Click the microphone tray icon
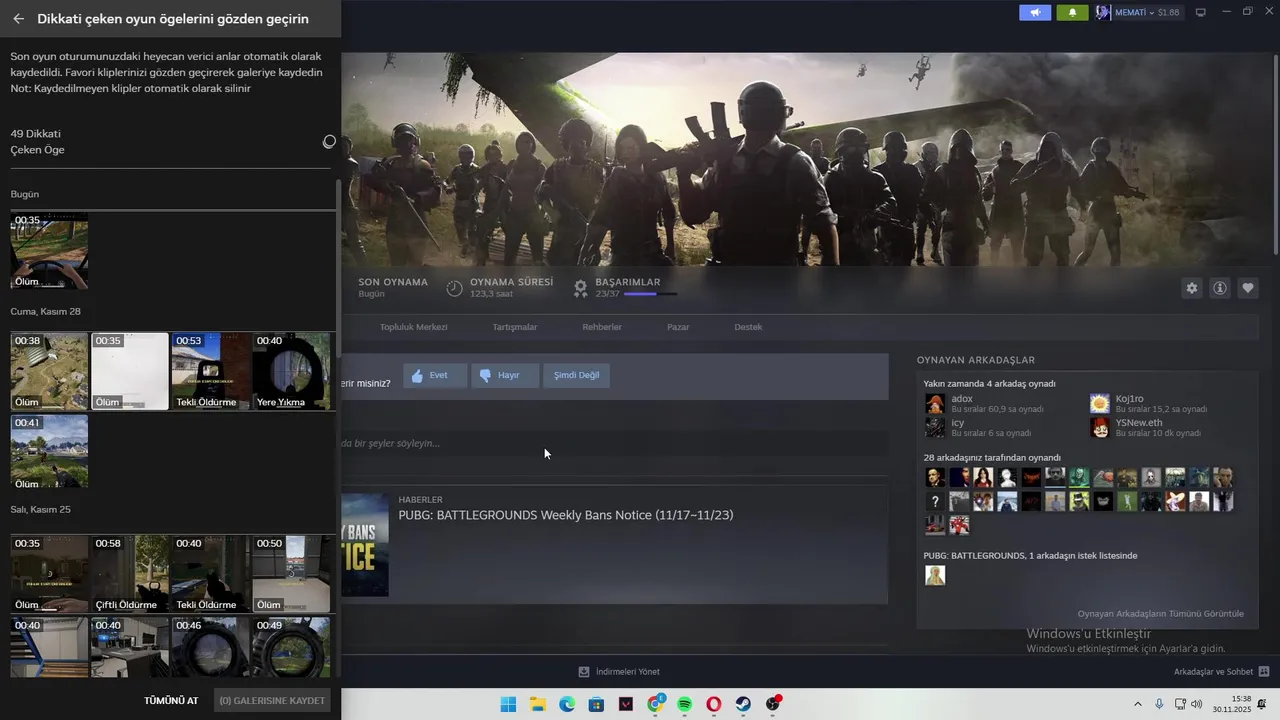This screenshot has width=1280, height=720. tap(1159, 704)
